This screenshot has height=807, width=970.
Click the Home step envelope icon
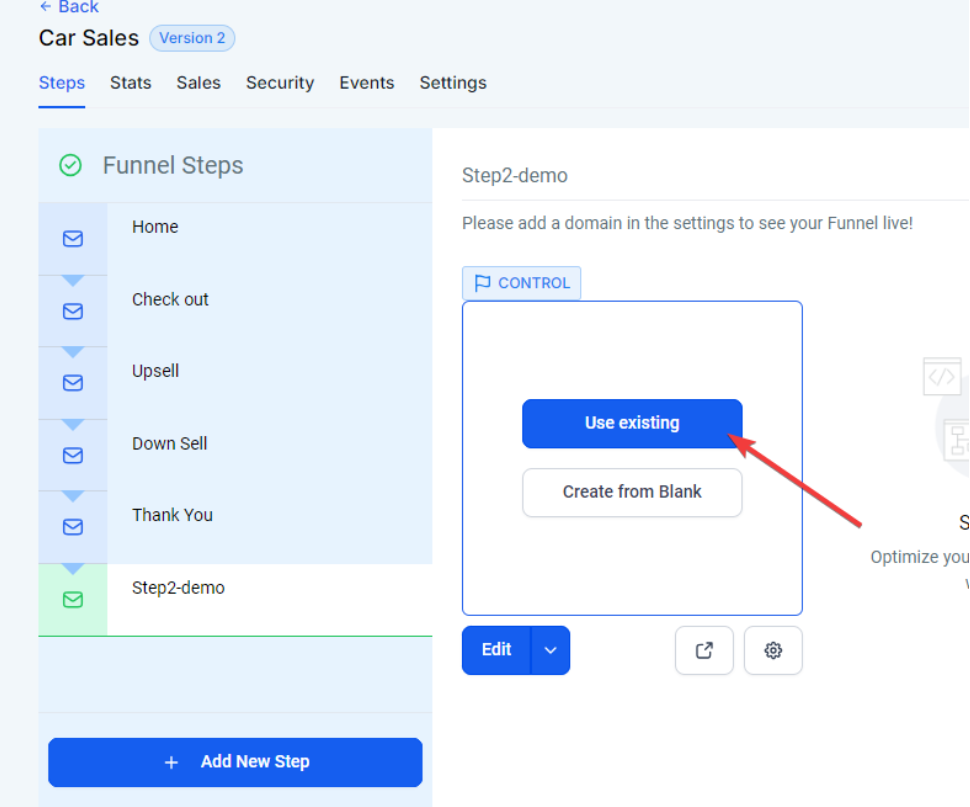[x=73, y=239]
